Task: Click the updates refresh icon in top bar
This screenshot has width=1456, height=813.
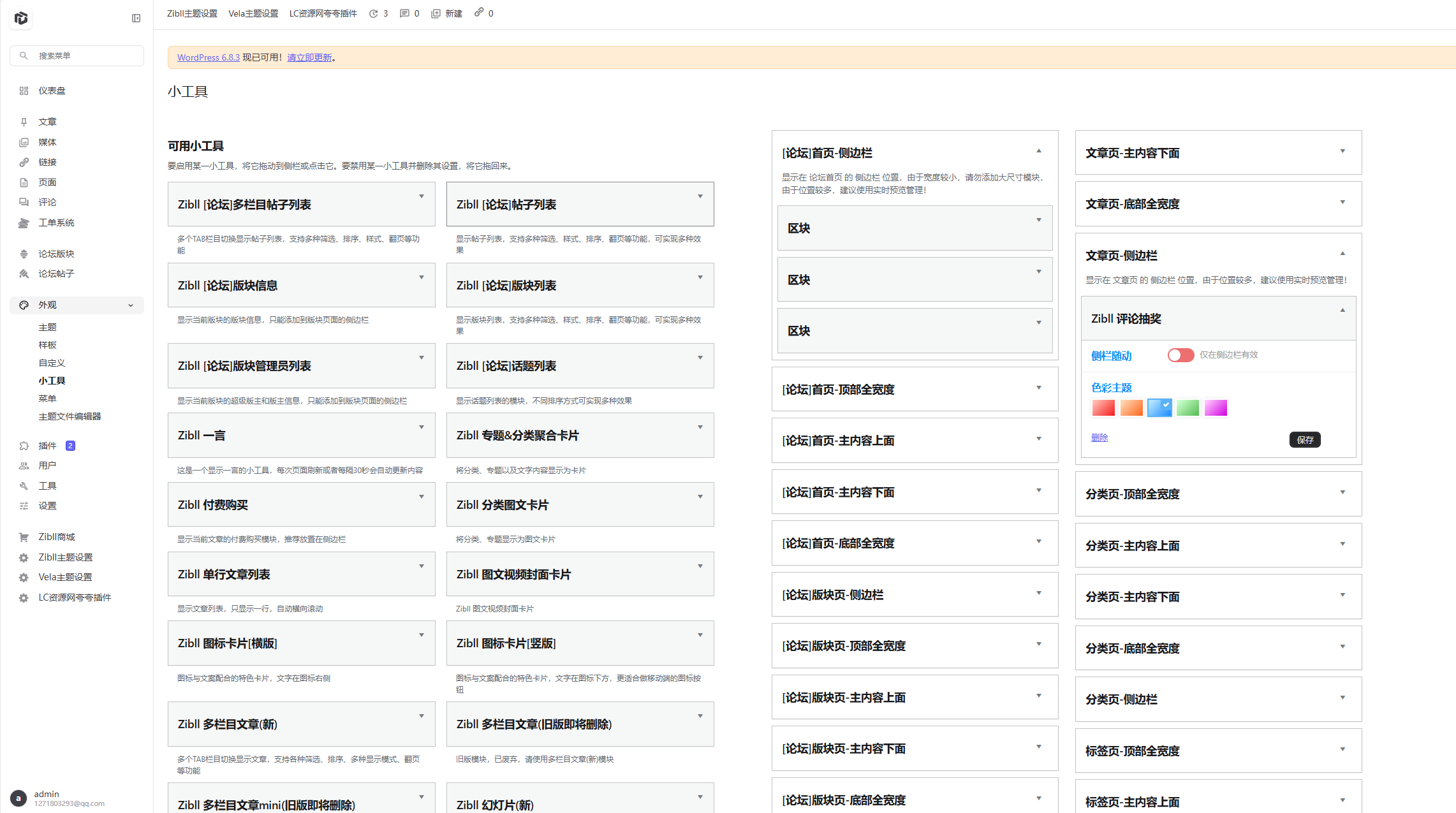Action: tap(374, 13)
